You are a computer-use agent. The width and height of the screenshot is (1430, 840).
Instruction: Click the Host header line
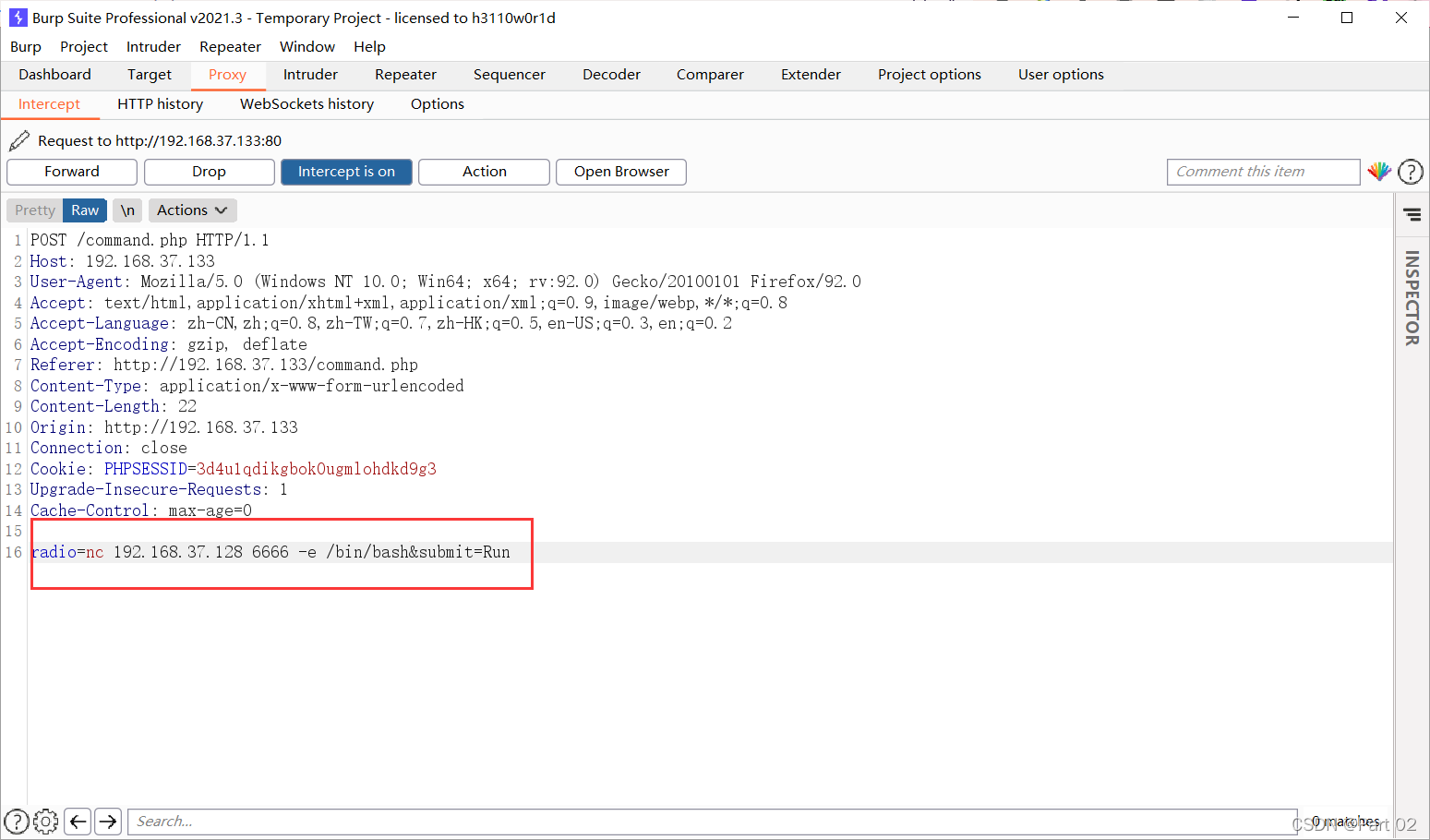click(122, 261)
